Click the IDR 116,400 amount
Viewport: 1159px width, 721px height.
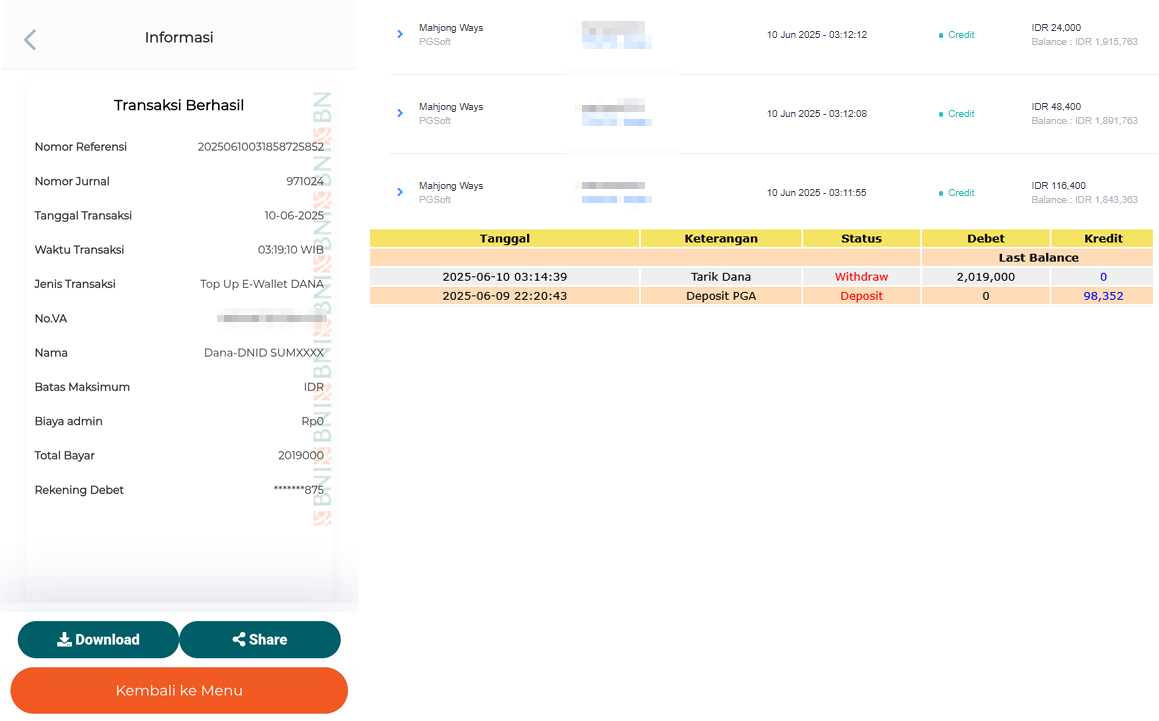[1058, 186]
